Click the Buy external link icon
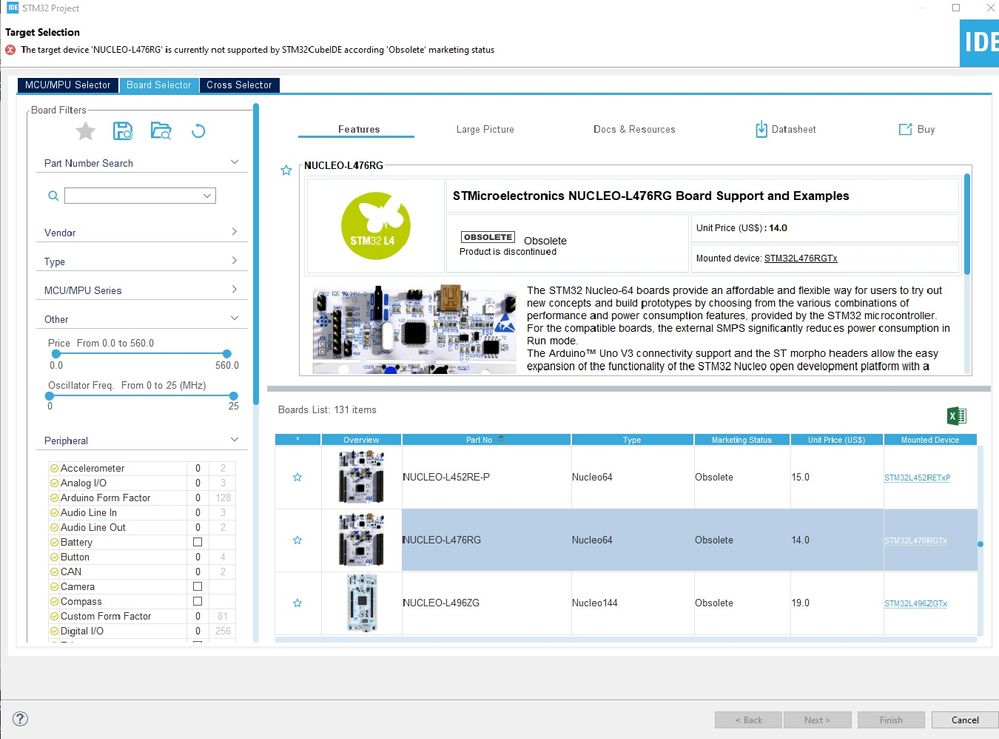This screenshot has width=999, height=739. pyautogui.click(x=905, y=129)
